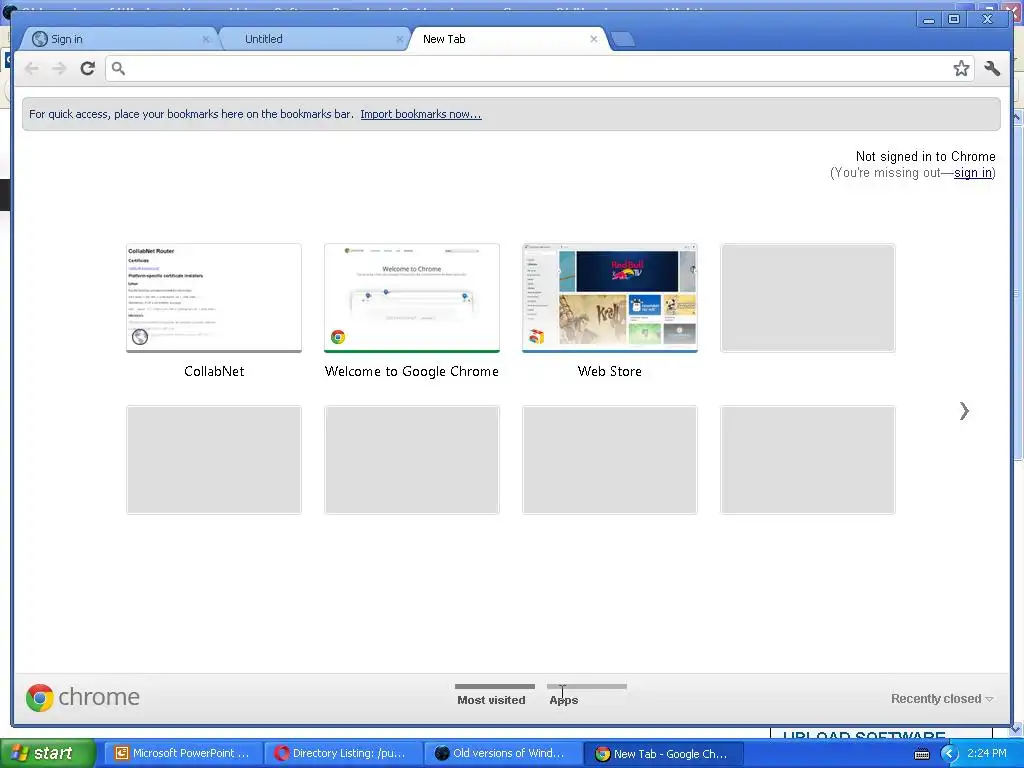This screenshot has height=768, width=1024.
Task: Go to next page with right chevron
Action: [964, 411]
